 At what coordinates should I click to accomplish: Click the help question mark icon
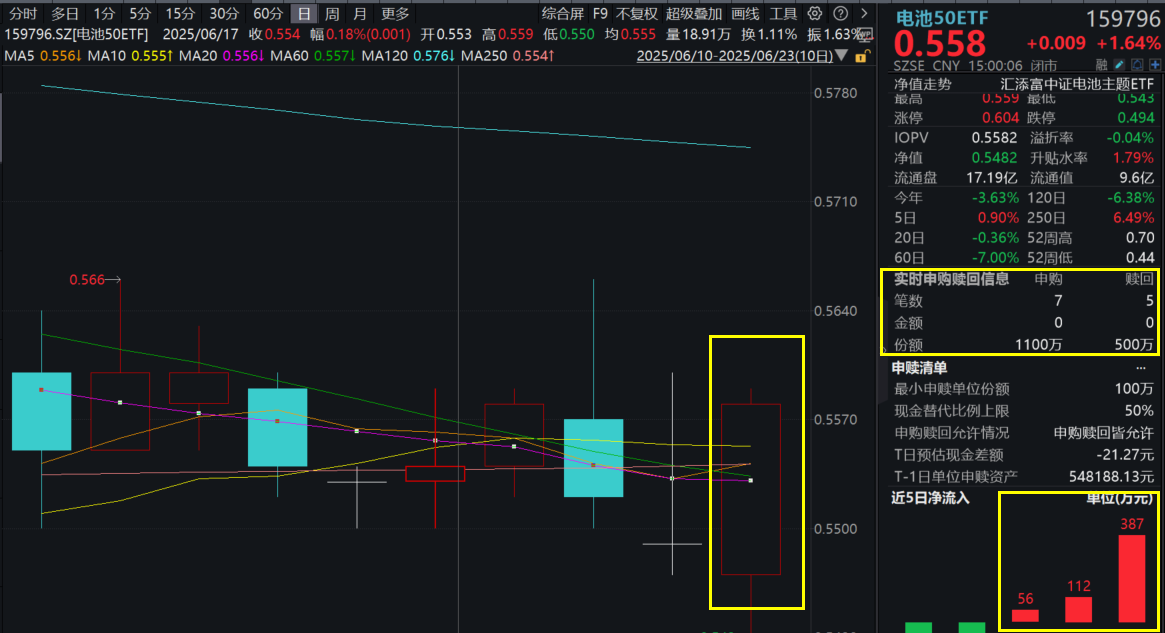tap(838, 14)
